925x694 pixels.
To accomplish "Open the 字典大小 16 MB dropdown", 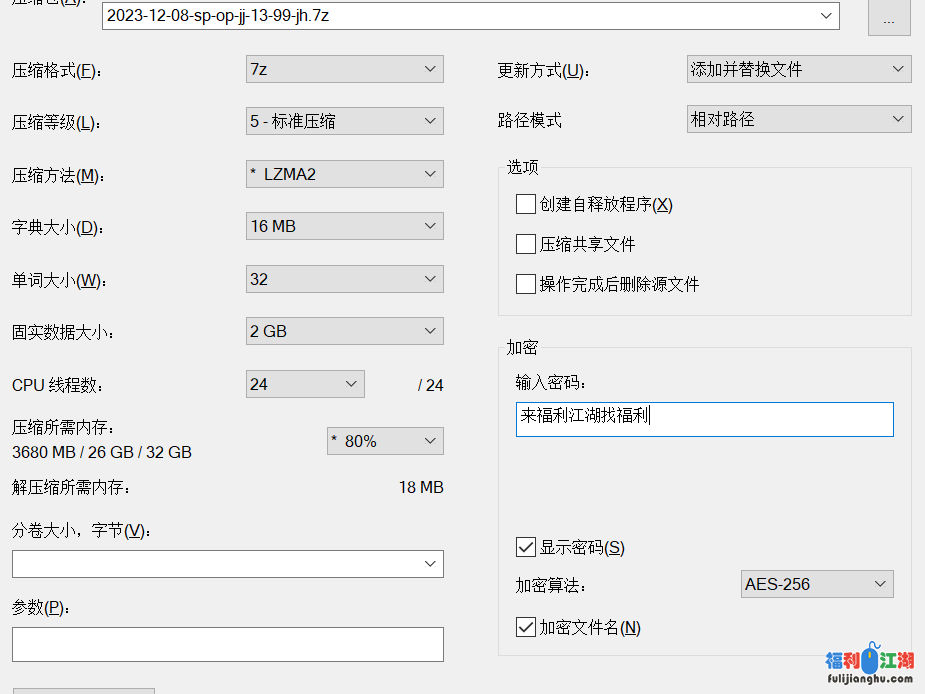I will tap(344, 226).
